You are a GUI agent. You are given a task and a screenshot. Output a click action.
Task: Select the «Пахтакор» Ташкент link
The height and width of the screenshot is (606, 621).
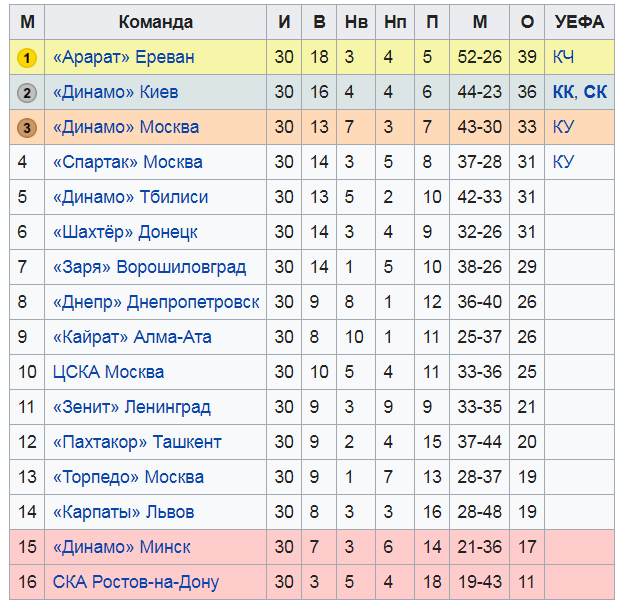(137, 443)
